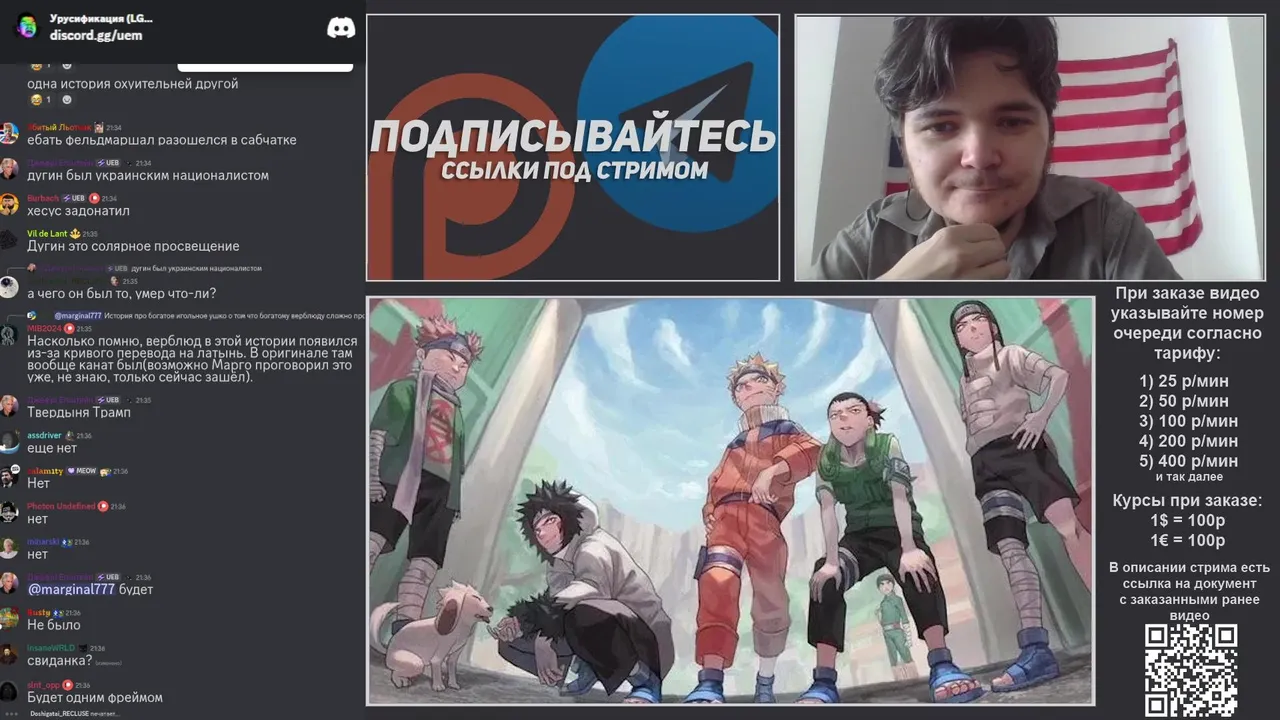Click username InsaneWRLD

click(50, 648)
